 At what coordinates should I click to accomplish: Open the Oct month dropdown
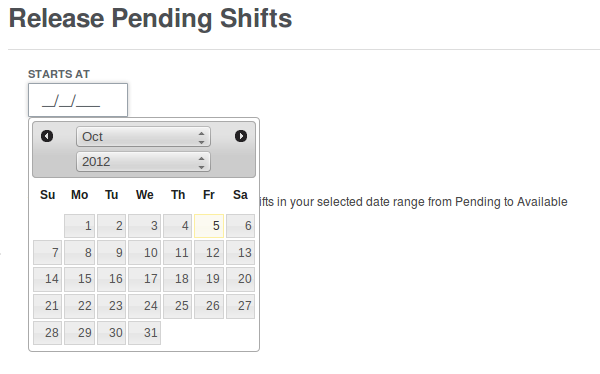coord(143,137)
